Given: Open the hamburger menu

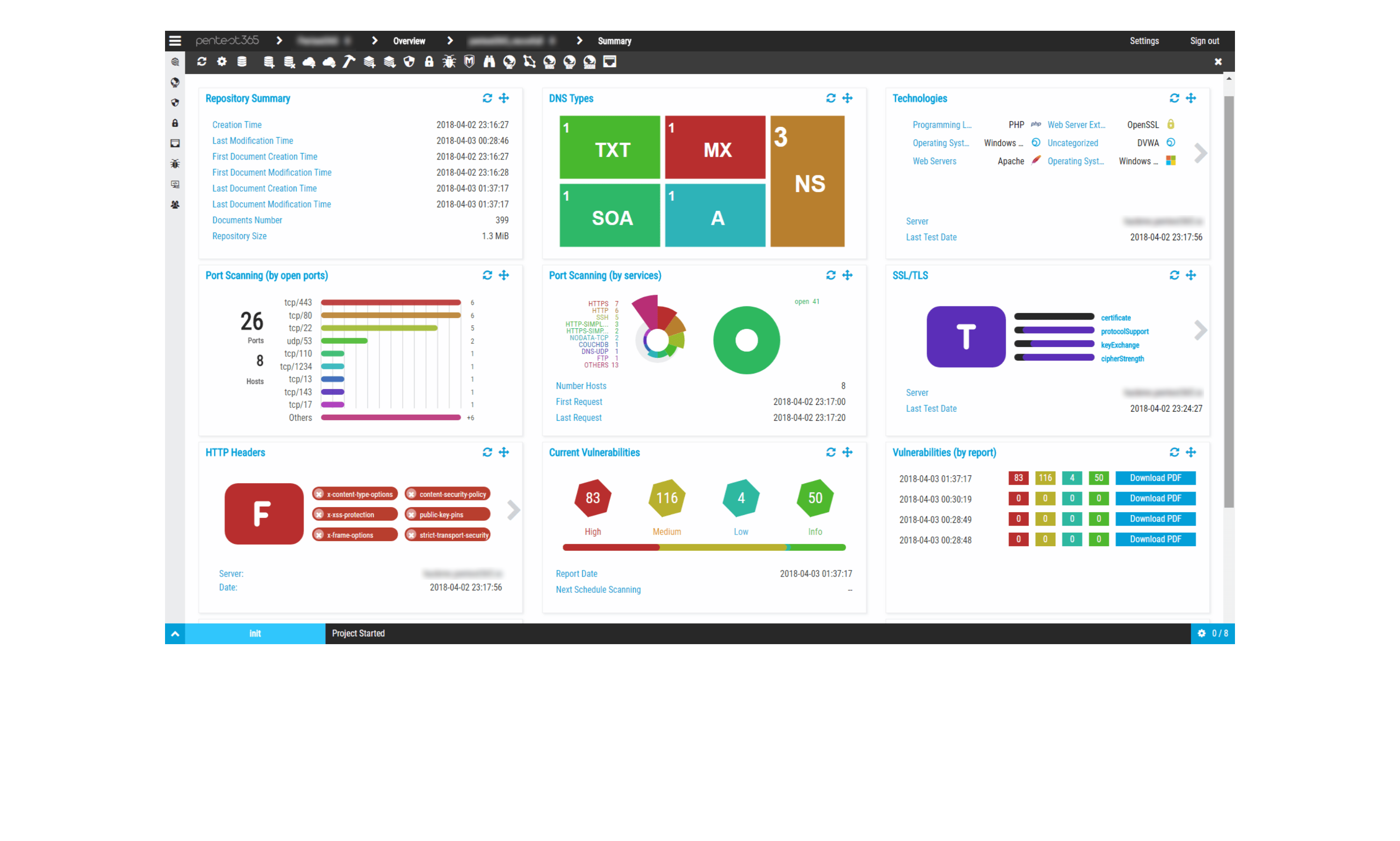Looking at the screenshot, I should coord(175,41).
